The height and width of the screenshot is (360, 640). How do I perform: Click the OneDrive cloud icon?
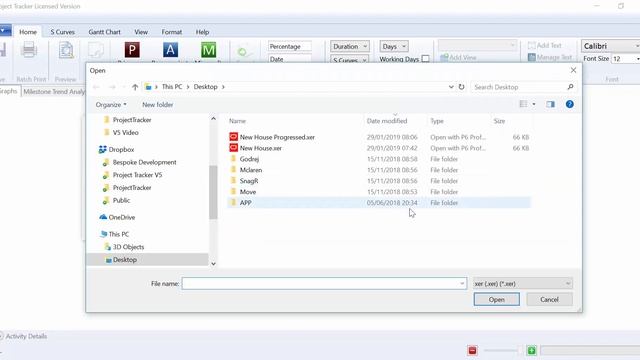tap(103, 217)
